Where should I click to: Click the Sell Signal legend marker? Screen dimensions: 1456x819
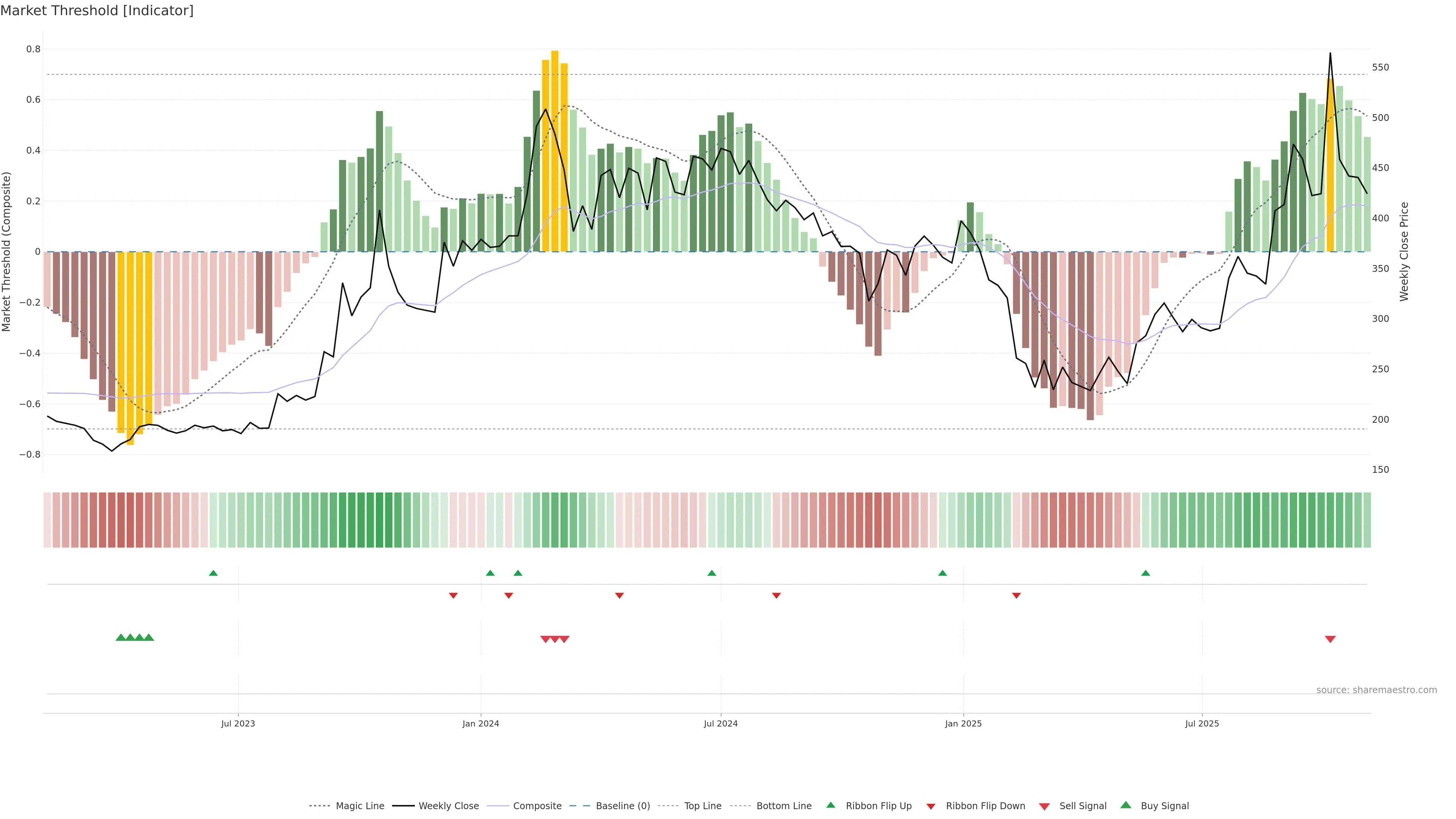click(1045, 806)
